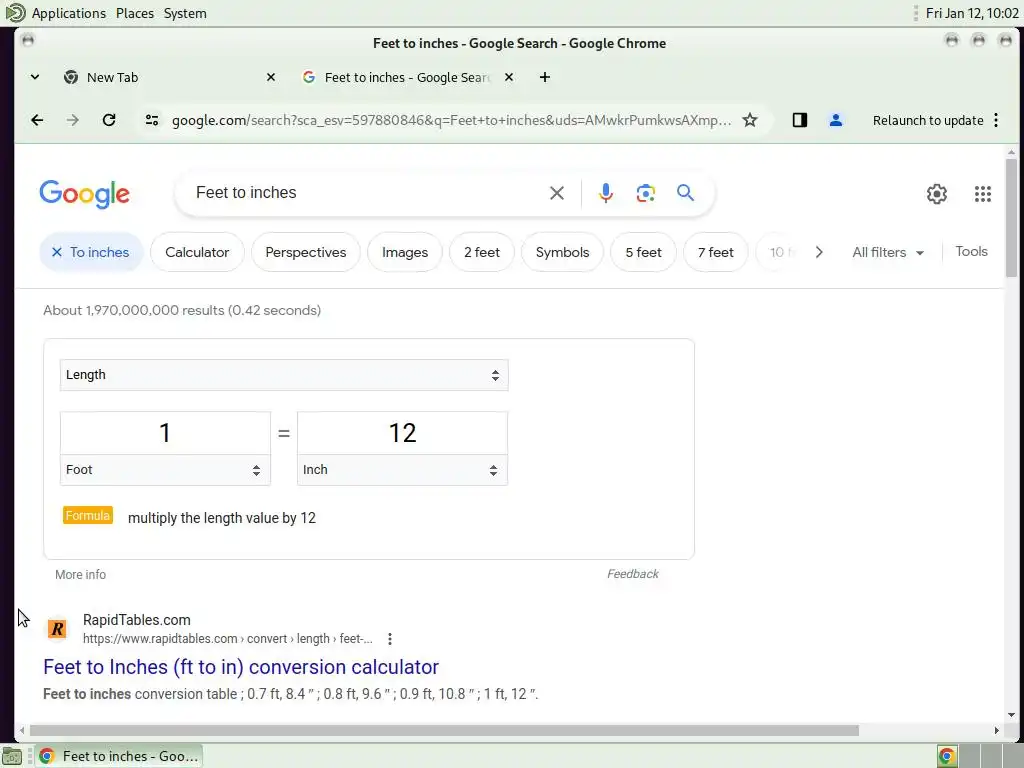1024x768 pixels.
Task: Click the horizontal page scrollbar
Action: (444, 730)
